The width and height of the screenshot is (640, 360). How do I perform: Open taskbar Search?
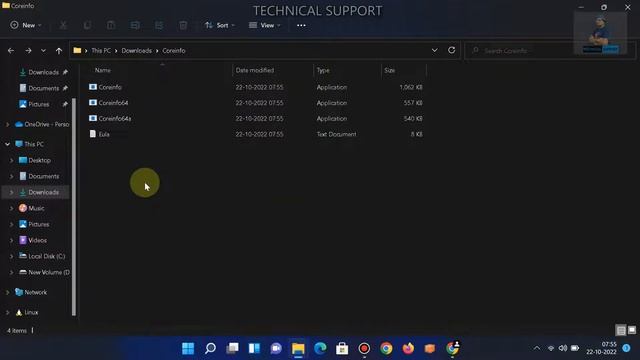(x=210, y=348)
